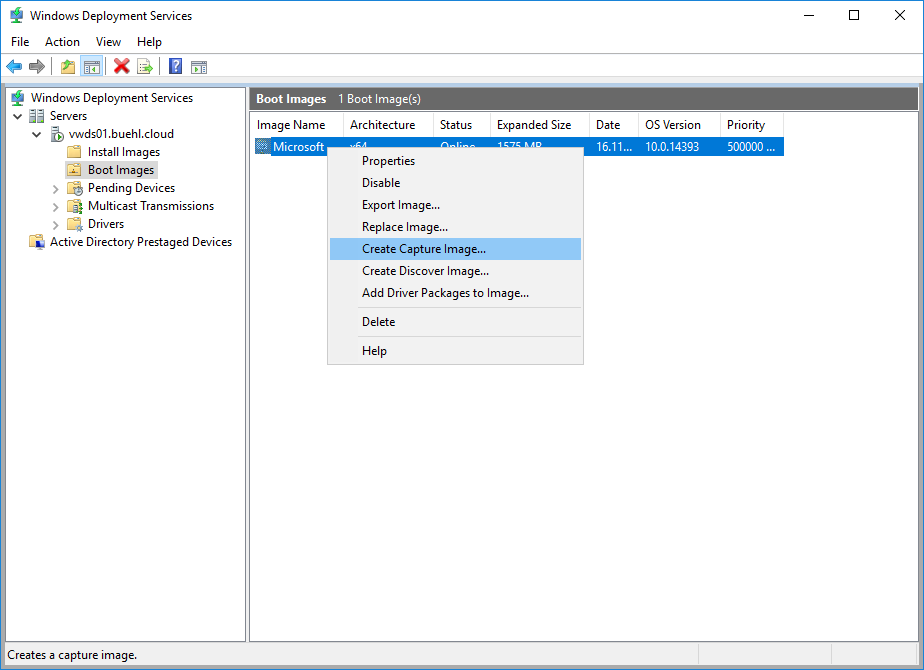This screenshot has width=924, height=670.
Task: Choose Properties from the context menu
Action: [x=456, y=161]
